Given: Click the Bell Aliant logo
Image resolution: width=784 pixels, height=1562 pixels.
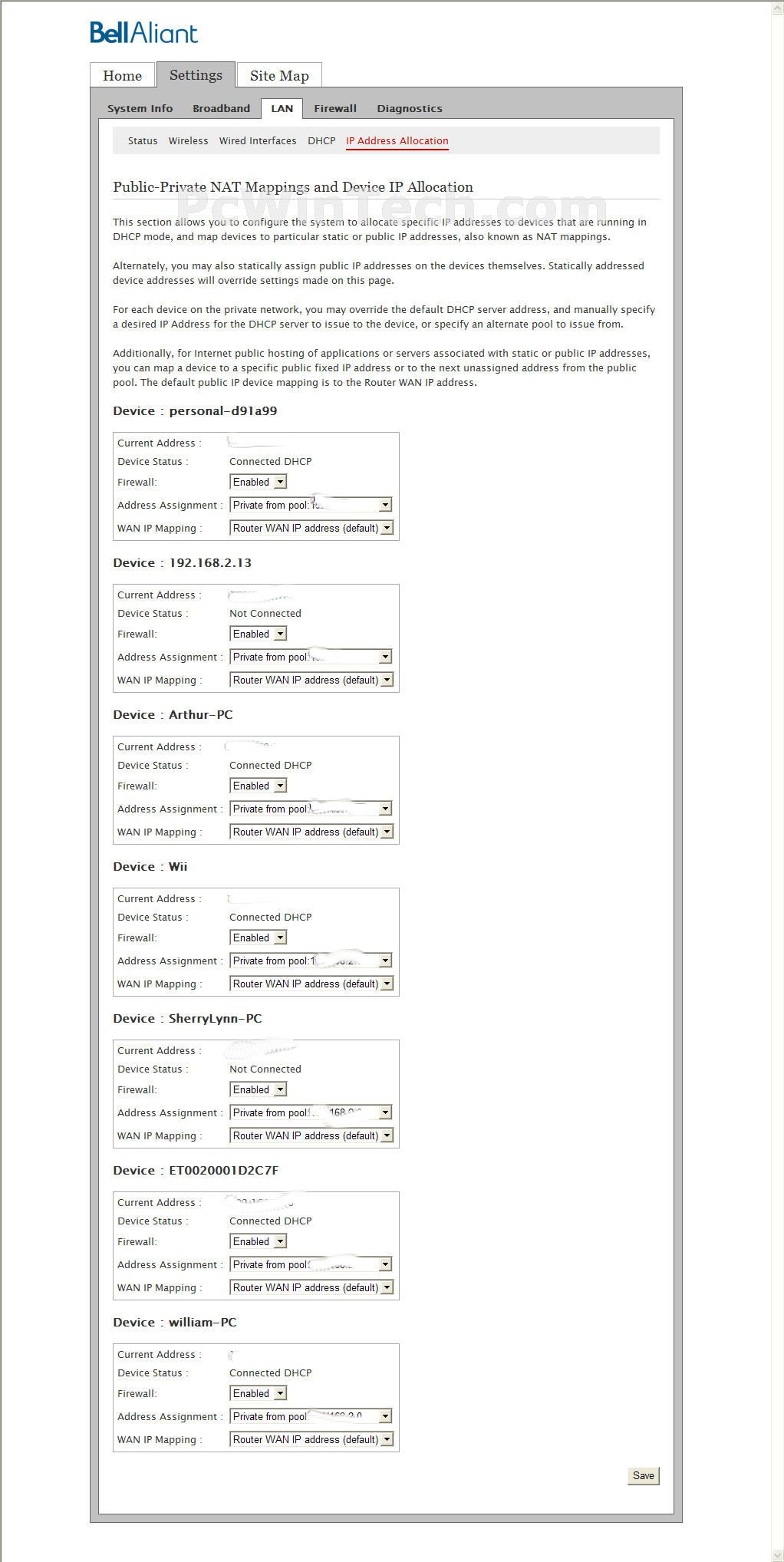Looking at the screenshot, I should (x=143, y=33).
